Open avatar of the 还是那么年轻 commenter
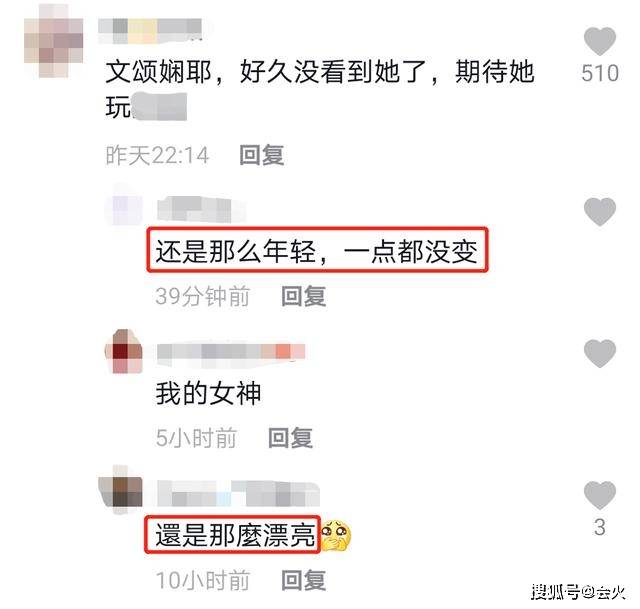 coord(124,208)
